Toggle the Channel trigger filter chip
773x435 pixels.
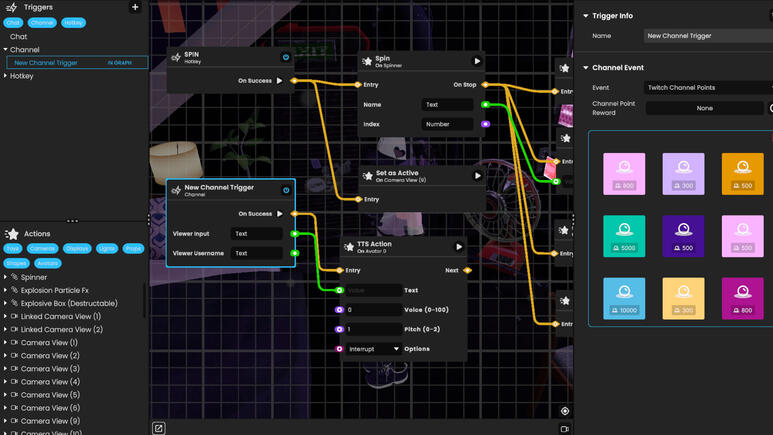point(42,23)
